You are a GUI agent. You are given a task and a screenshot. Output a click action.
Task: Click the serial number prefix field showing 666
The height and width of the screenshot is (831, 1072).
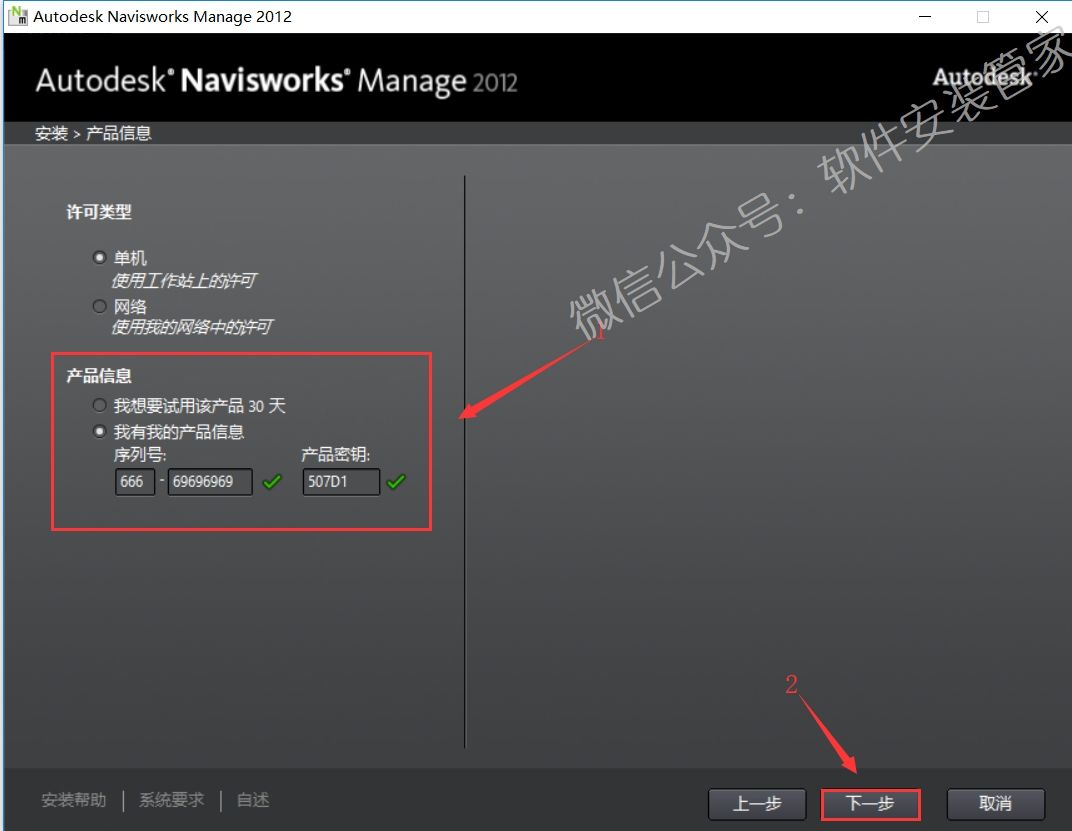coord(135,482)
